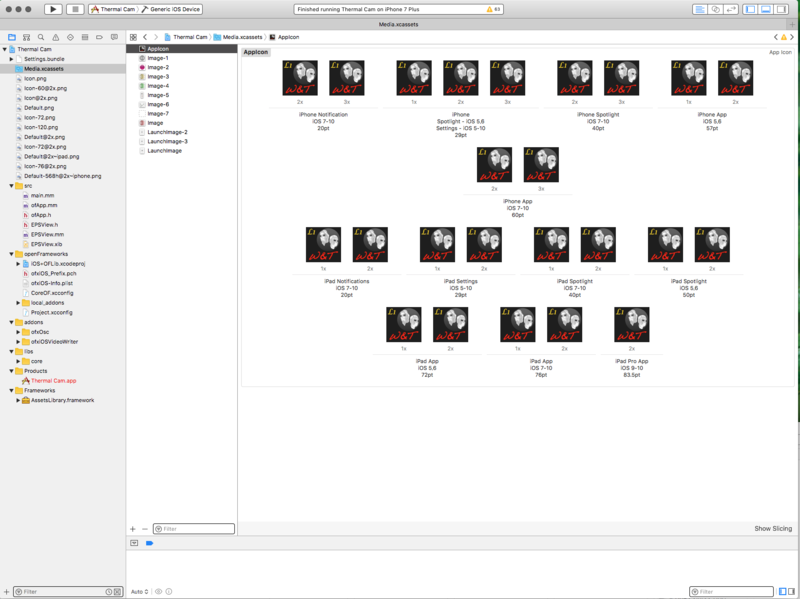The width and height of the screenshot is (800, 599).
Task: Click the warning count badge in activity bar
Action: [x=493, y=9]
